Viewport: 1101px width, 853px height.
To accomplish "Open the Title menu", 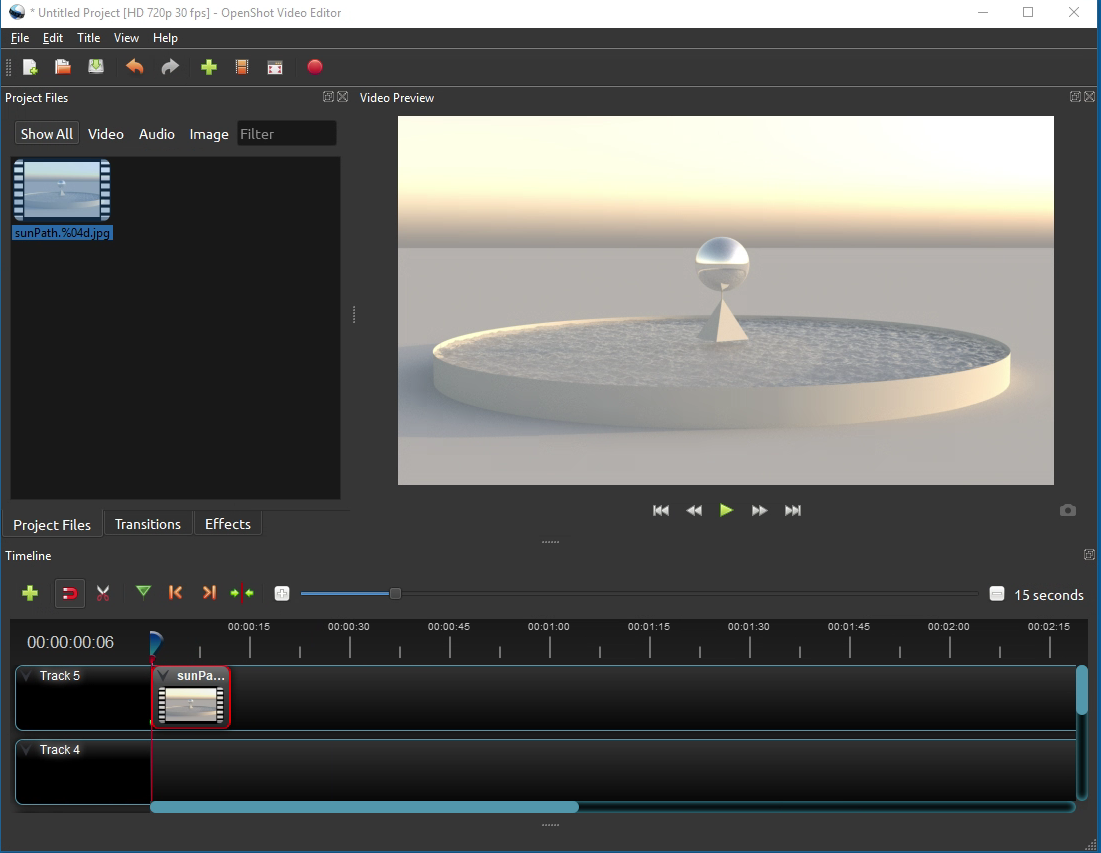I will 88,37.
